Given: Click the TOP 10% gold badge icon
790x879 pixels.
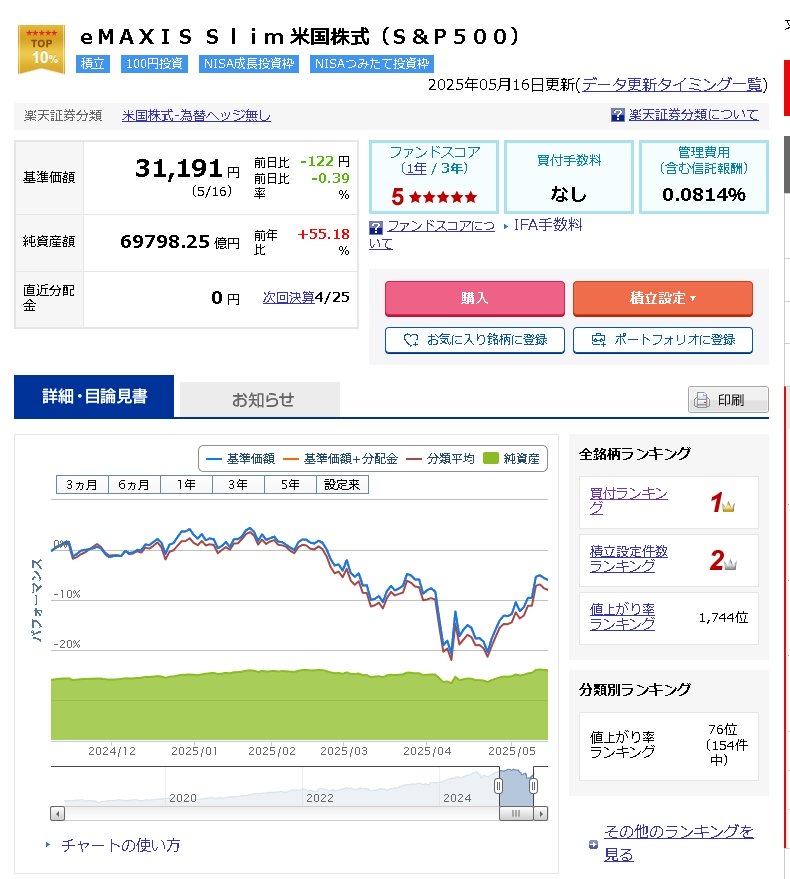Looking at the screenshot, I should click(x=41, y=49).
